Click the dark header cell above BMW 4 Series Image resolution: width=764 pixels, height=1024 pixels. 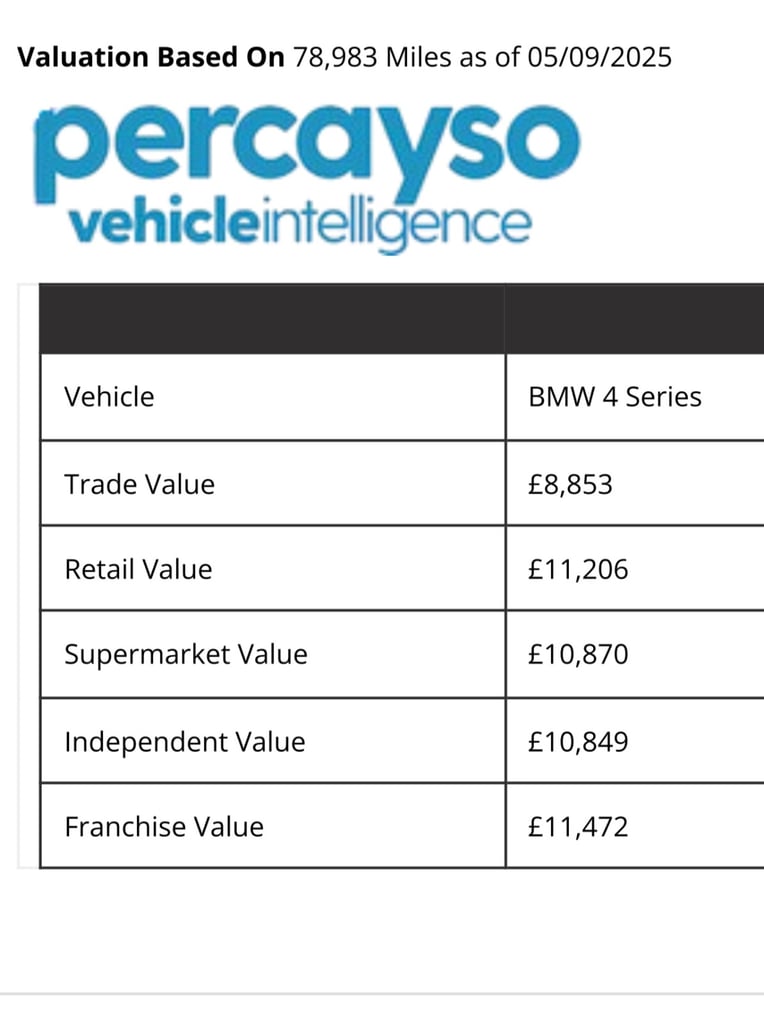[635, 319]
